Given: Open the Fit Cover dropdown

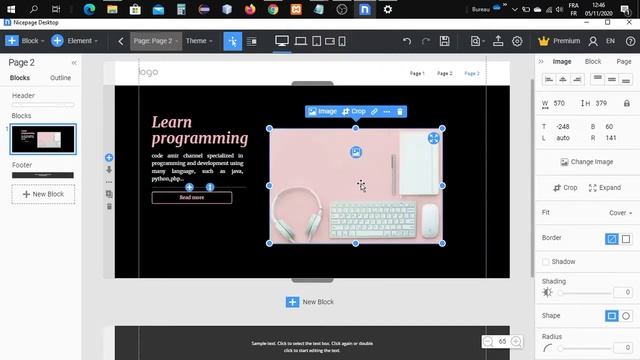Looking at the screenshot, I should point(620,213).
